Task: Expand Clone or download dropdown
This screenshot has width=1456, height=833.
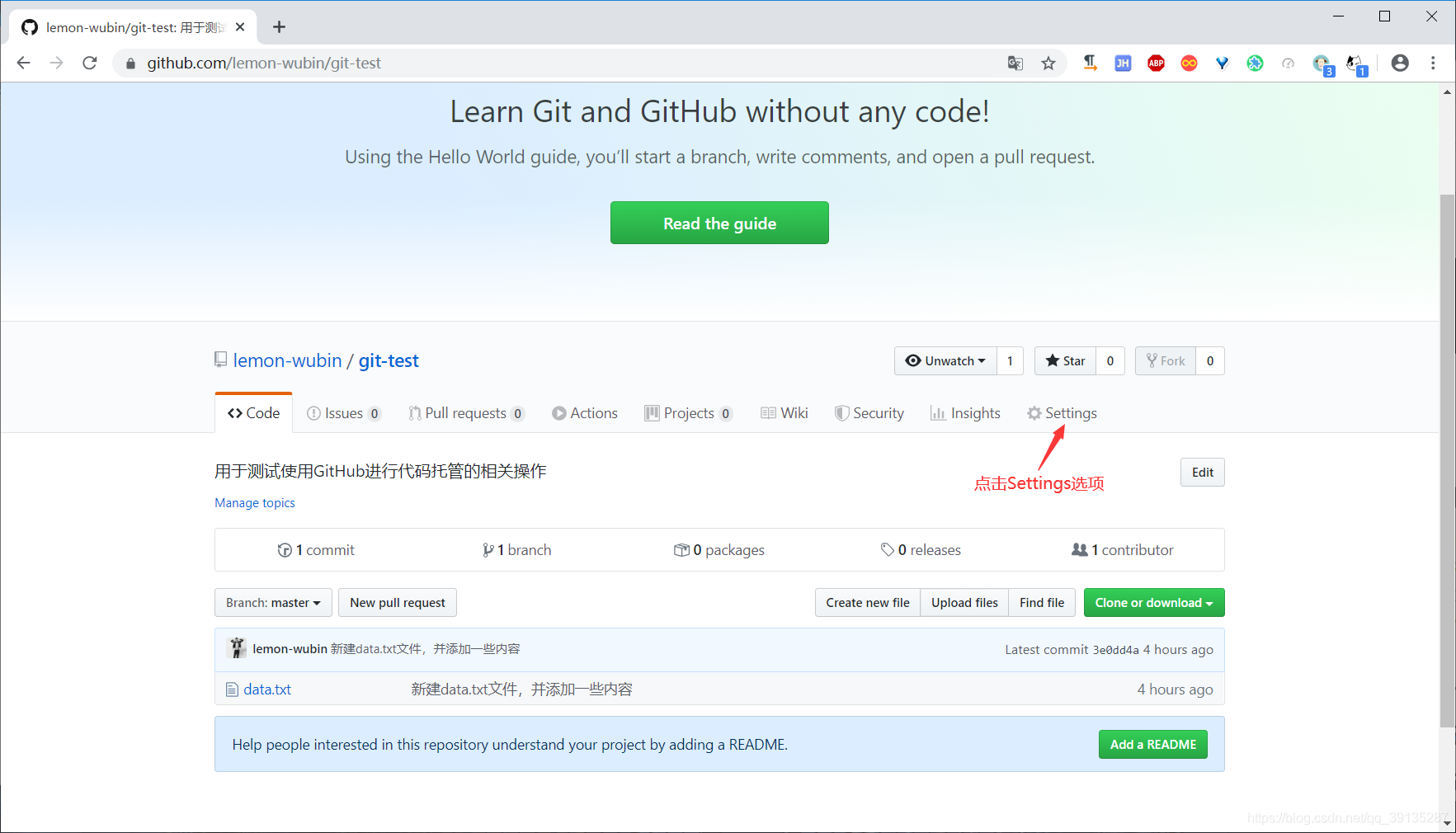Action: [1154, 603]
